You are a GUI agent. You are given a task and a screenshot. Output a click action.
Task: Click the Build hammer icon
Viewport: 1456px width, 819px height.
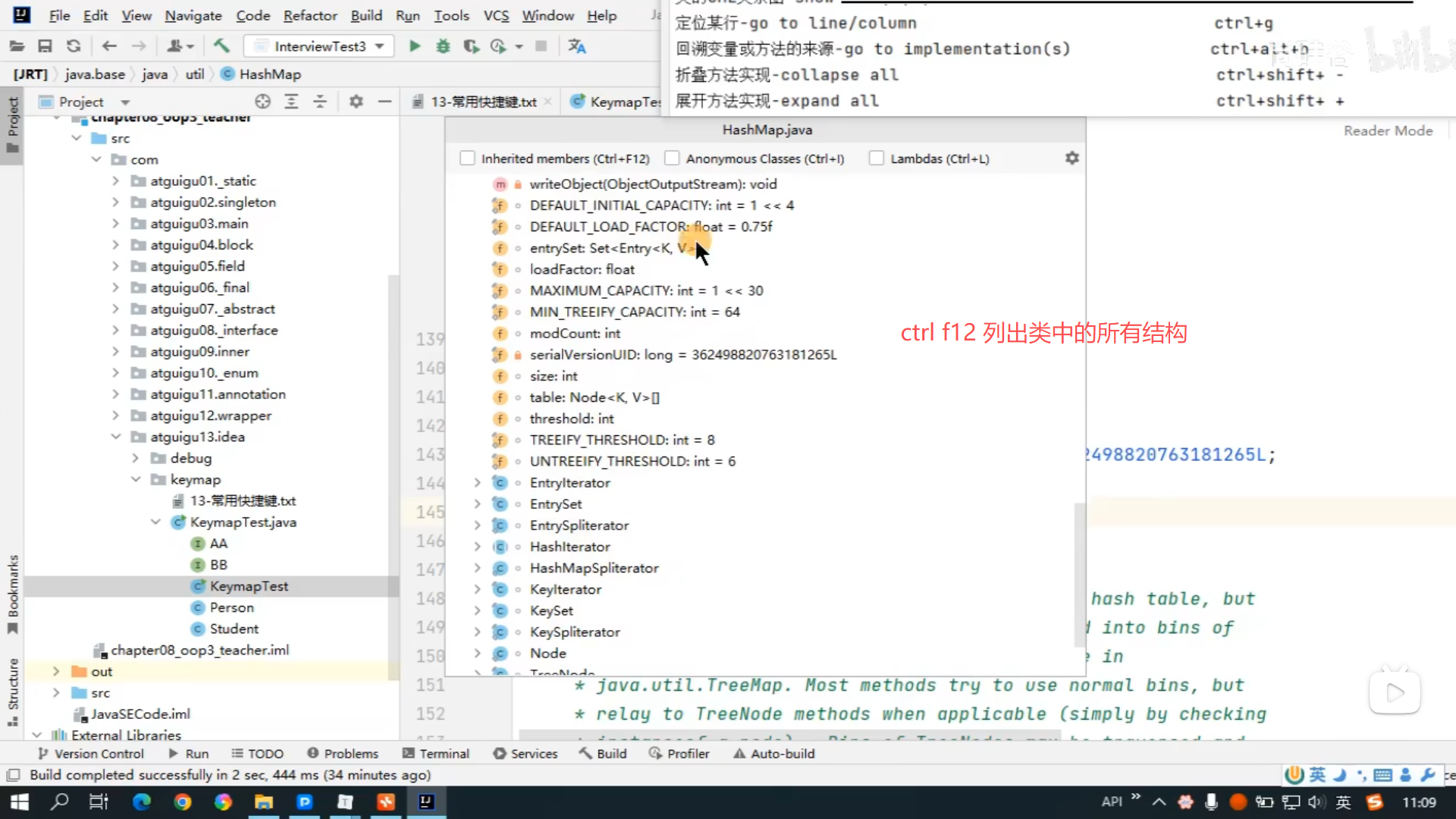221,46
